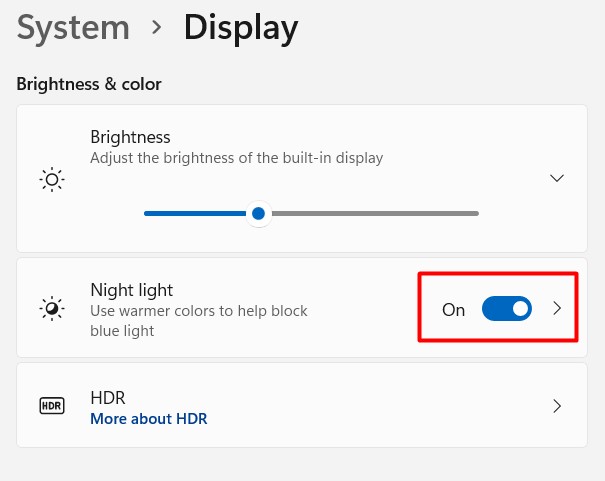
Task: Expand the Brightness section chevron
Action: 557,178
